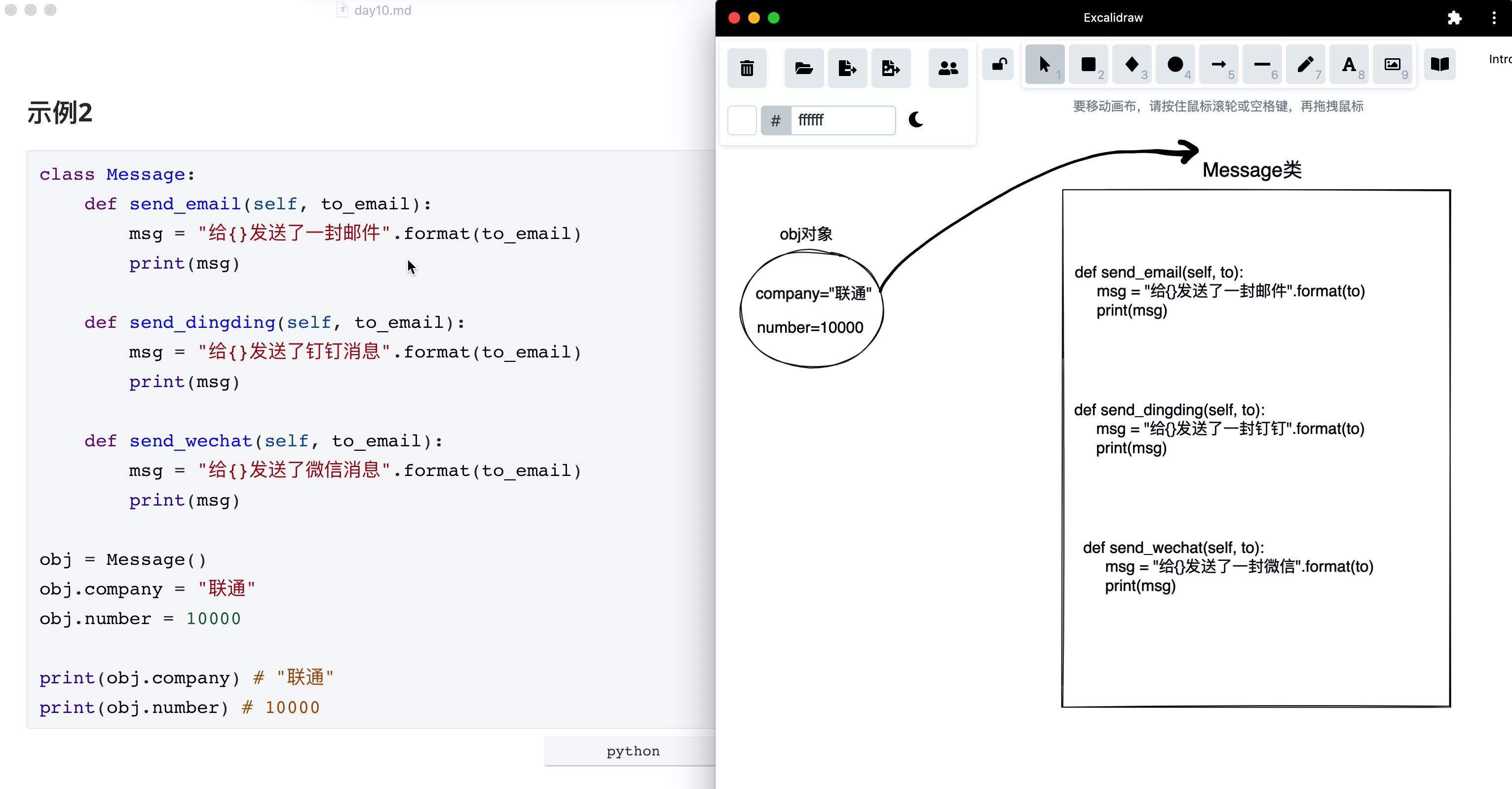Click the white canvas background color swatch
The width and height of the screenshot is (1512, 789).
pyautogui.click(x=742, y=120)
